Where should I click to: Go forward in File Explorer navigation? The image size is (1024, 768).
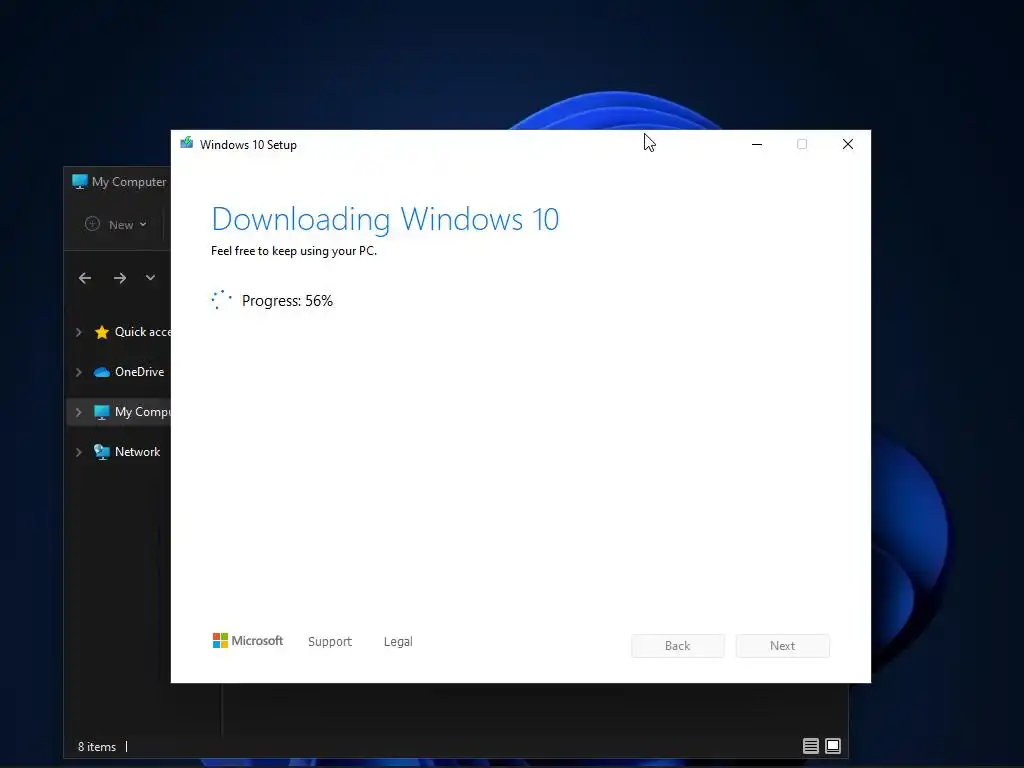click(120, 278)
